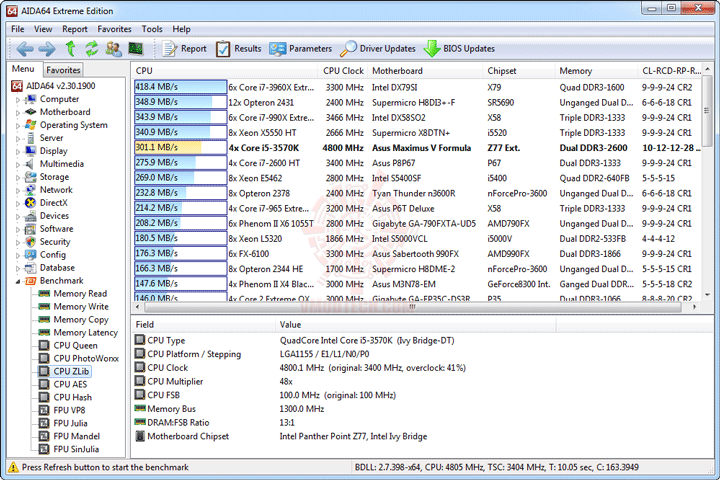720x480 pixels.
Task: Expand the Software tree node arrow
Action: tap(18, 229)
